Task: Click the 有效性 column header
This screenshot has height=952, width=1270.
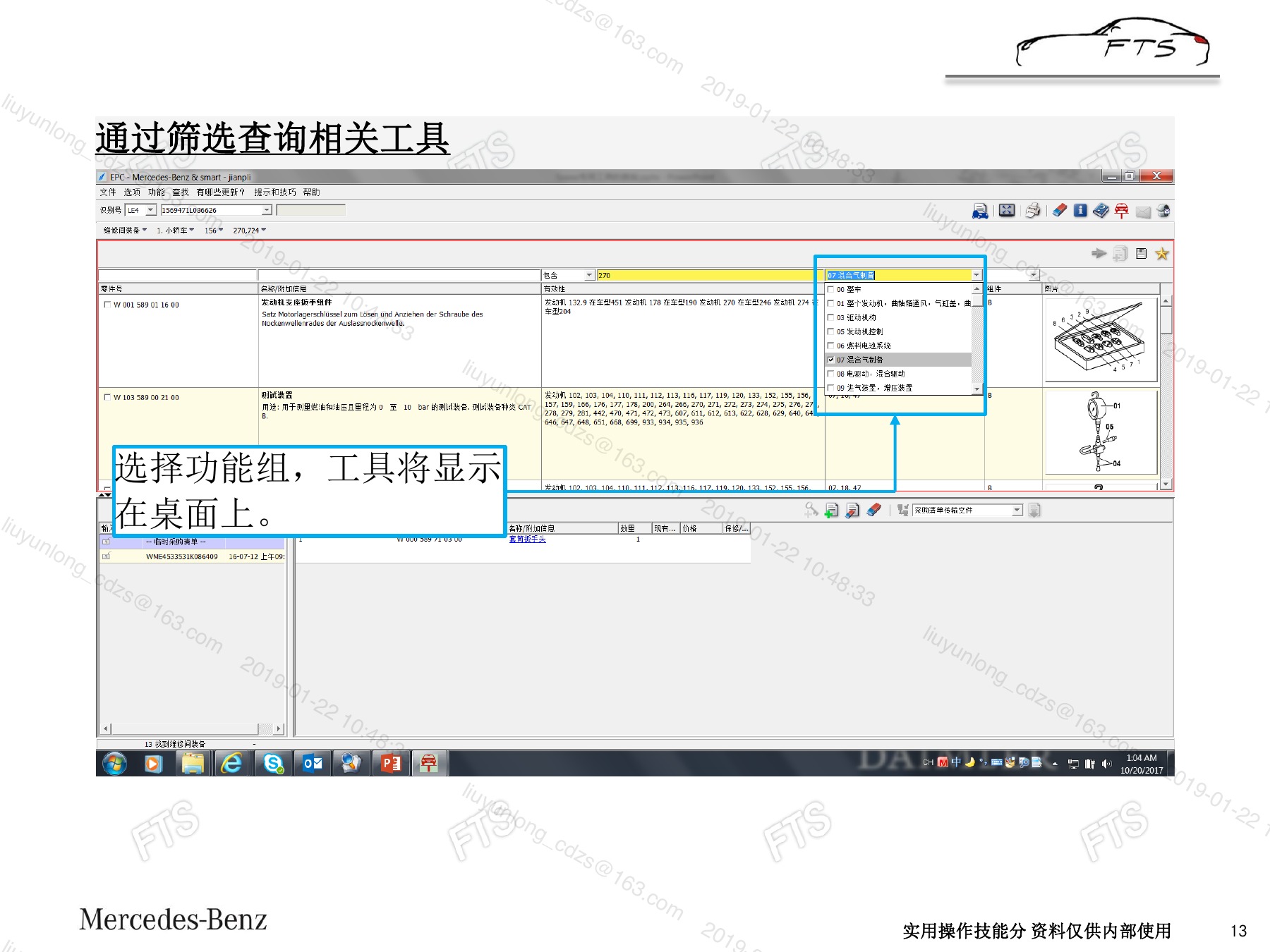Action: point(683,288)
